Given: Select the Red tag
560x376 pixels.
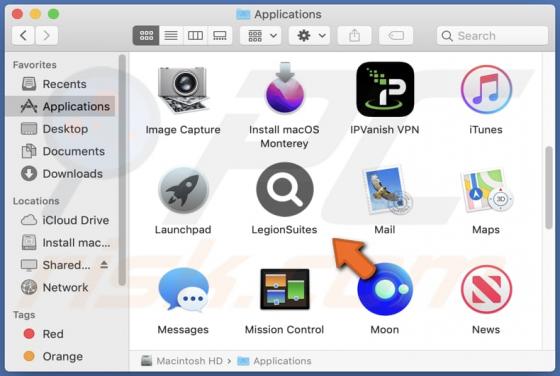Looking at the screenshot, I should pyautogui.click(x=61, y=334).
